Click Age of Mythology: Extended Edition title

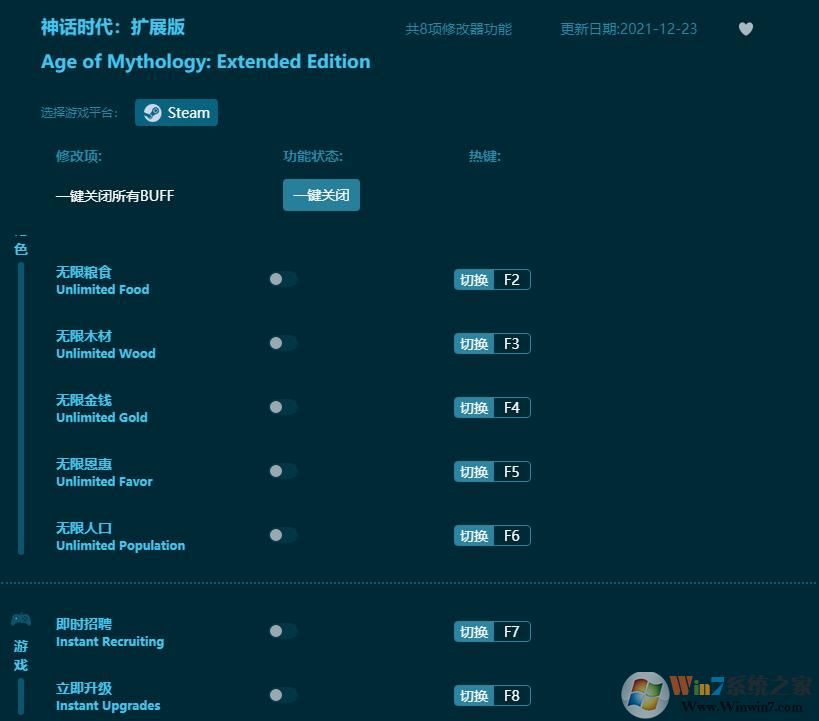(206, 61)
